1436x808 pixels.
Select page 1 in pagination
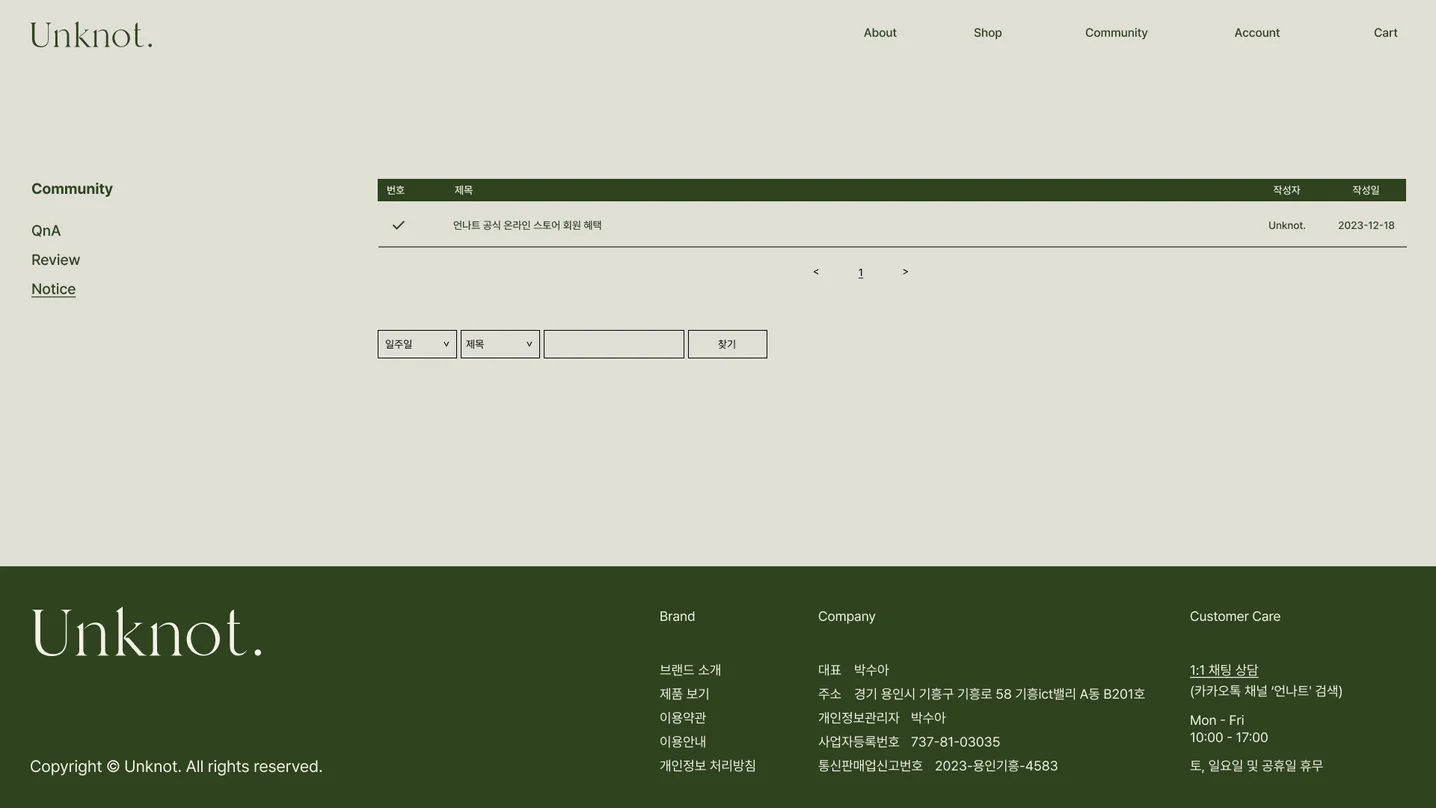point(861,272)
